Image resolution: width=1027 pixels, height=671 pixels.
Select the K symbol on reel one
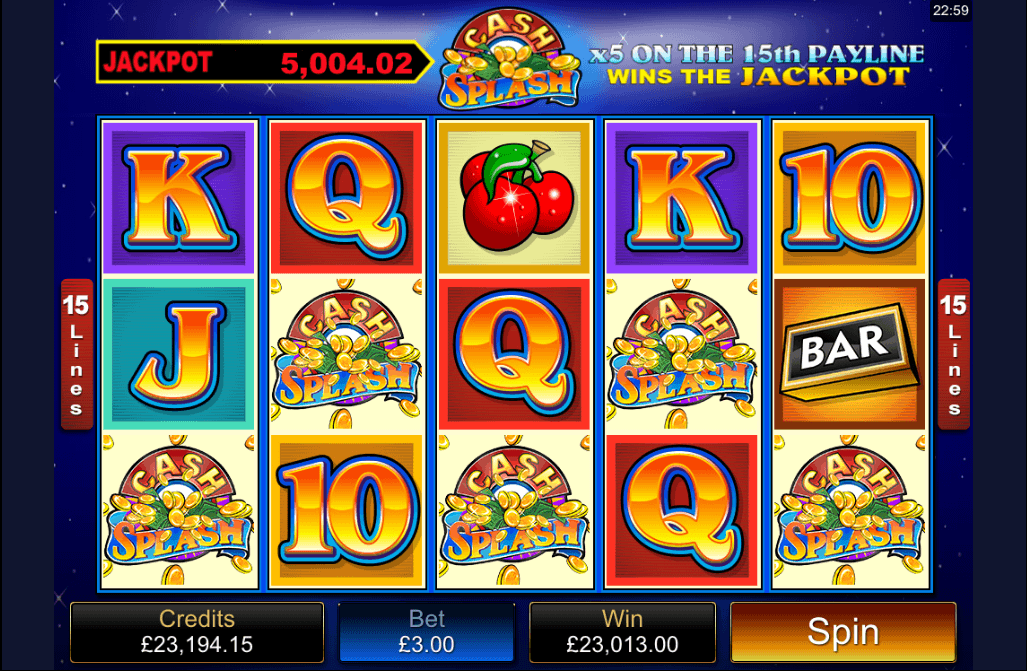[178, 197]
